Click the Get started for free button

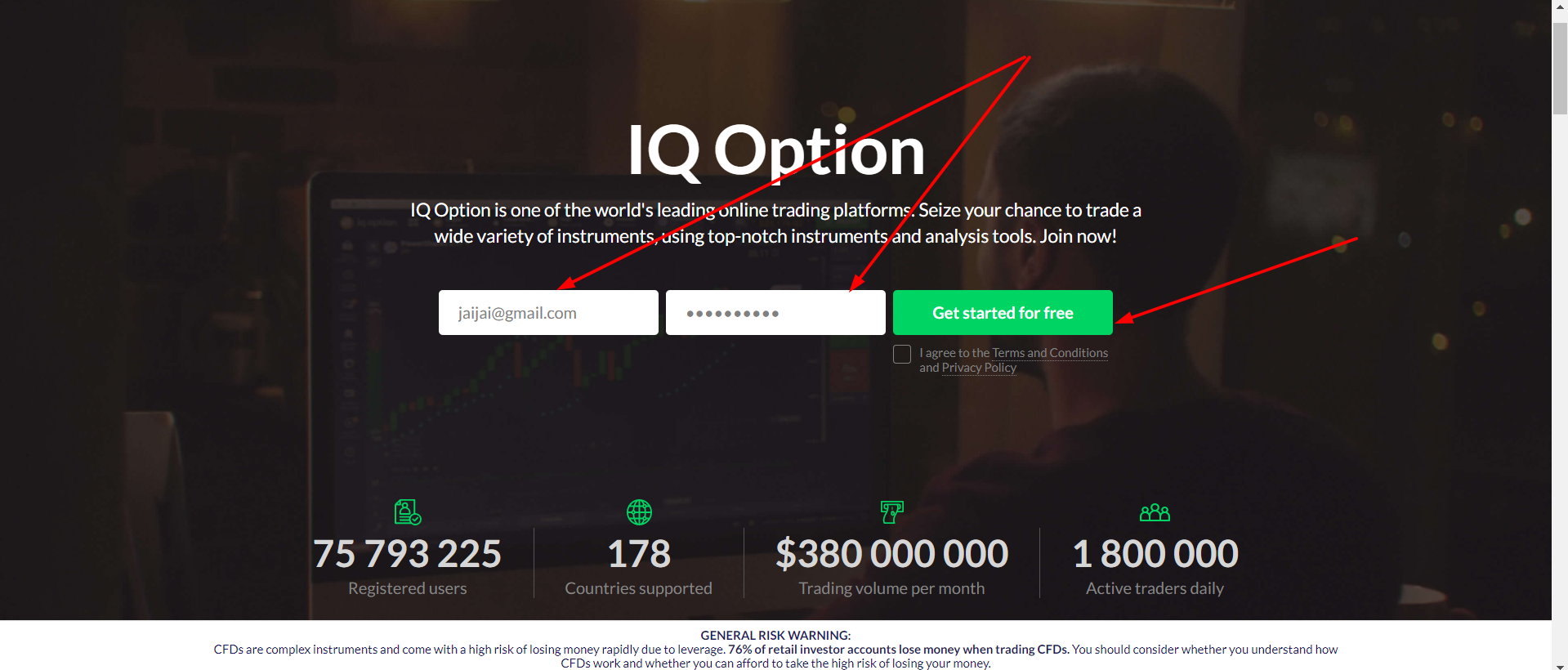(x=1003, y=312)
